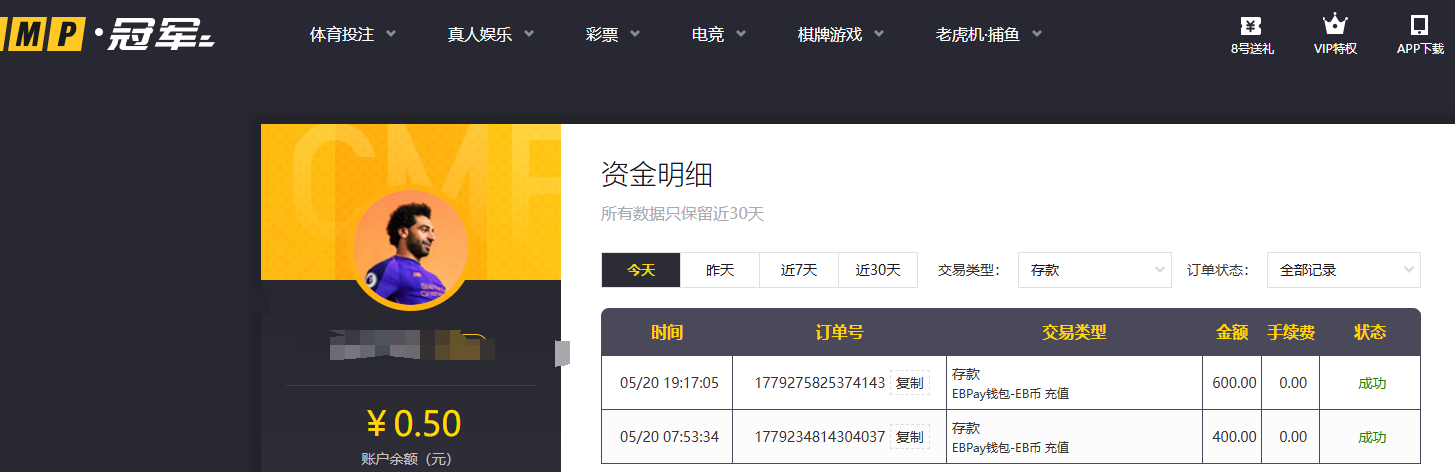The width and height of the screenshot is (1455, 472).
Task: Open the 8号送礼 gift icon
Action: (1251, 25)
